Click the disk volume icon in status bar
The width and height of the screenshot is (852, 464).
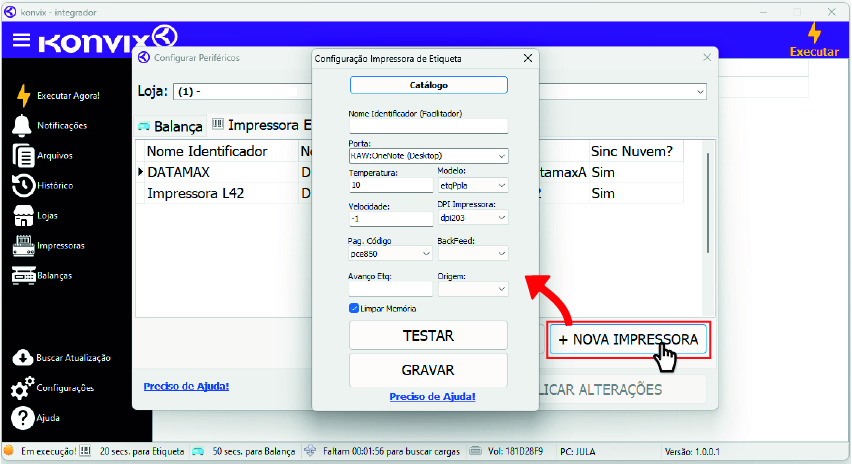tap(475, 451)
